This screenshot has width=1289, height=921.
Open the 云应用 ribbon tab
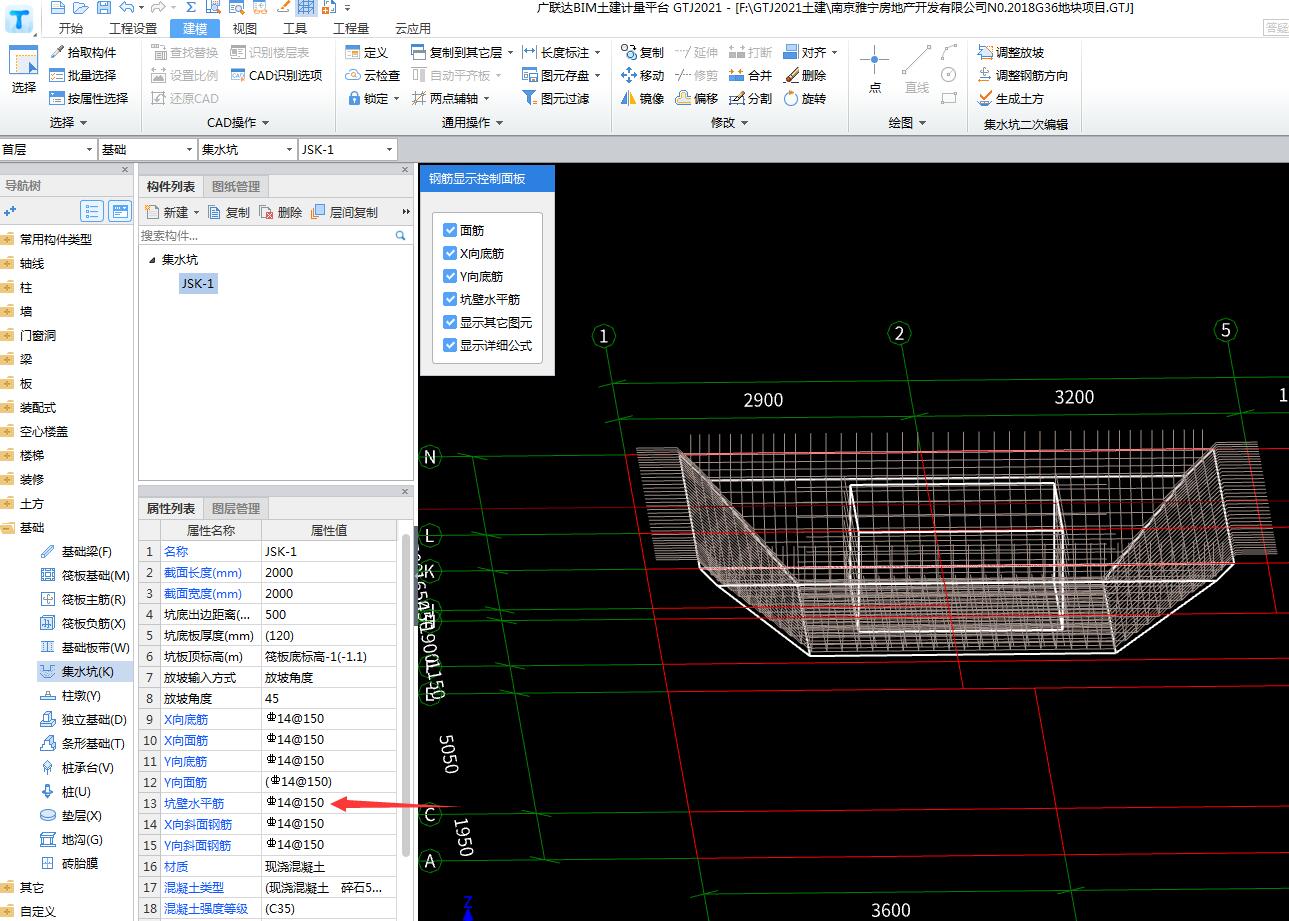413,29
